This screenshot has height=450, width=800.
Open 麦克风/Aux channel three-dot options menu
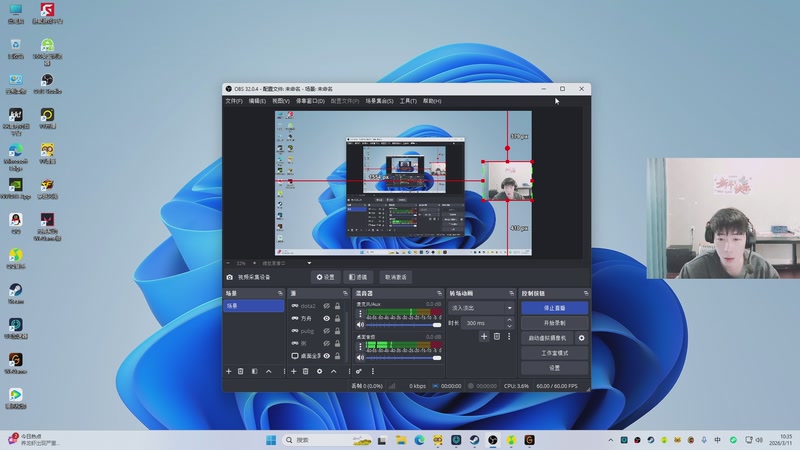[360, 313]
